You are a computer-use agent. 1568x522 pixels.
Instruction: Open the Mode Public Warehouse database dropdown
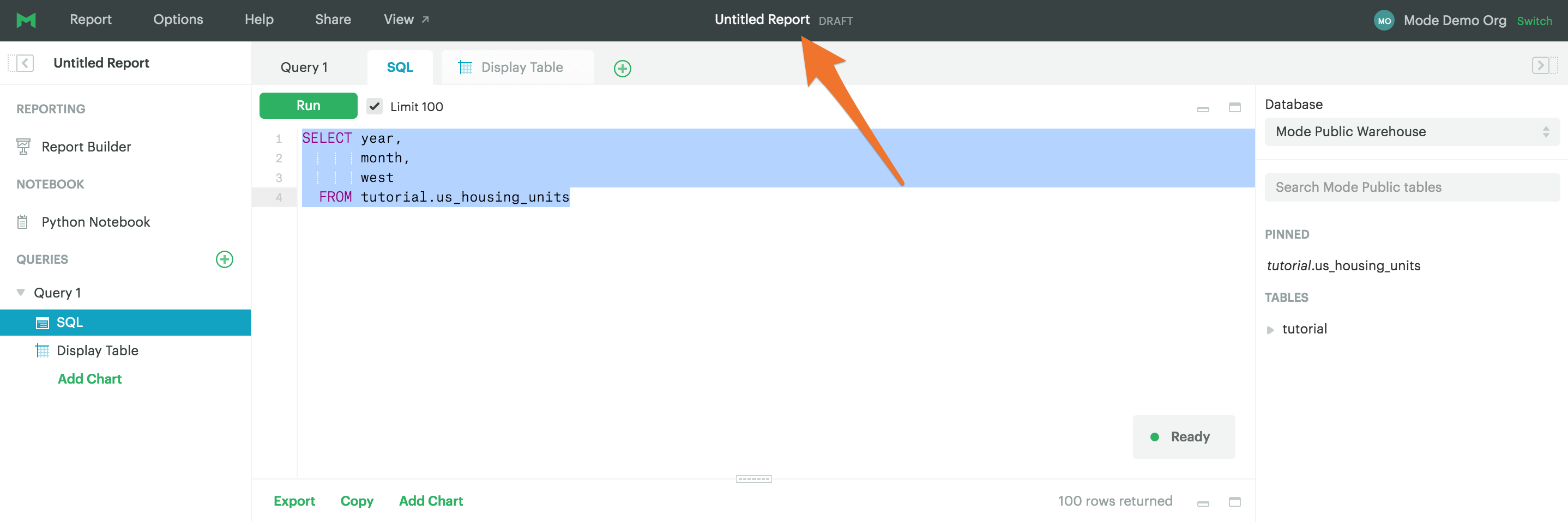pos(1412,131)
